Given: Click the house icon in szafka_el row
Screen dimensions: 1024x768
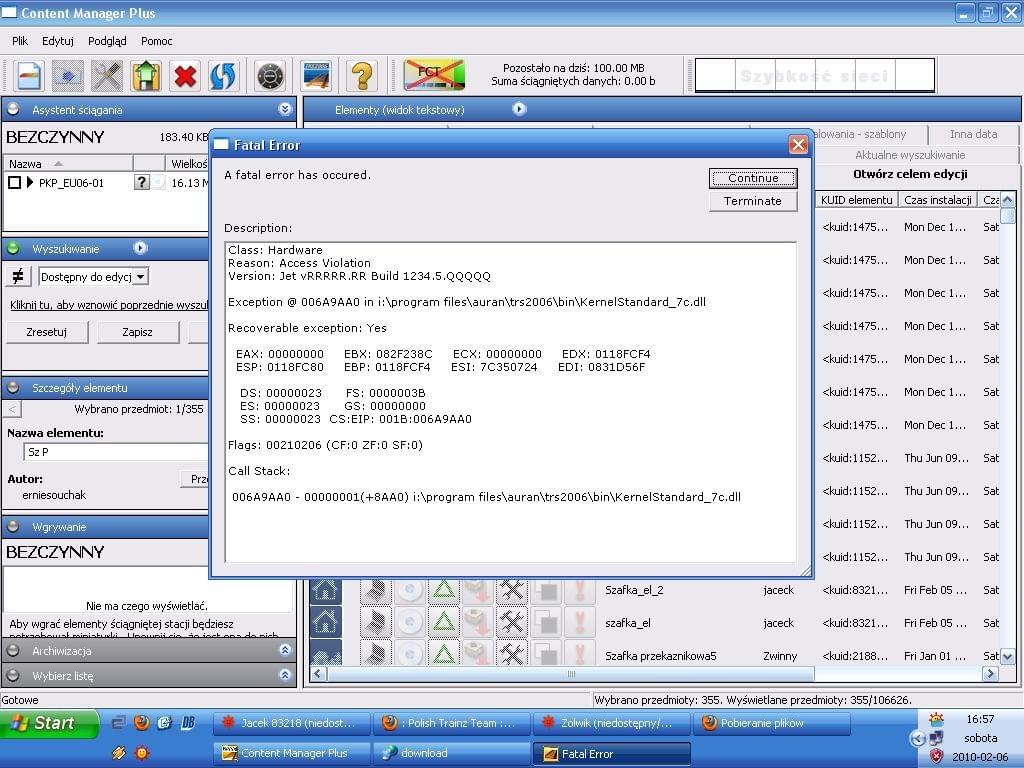Looking at the screenshot, I should (325, 623).
